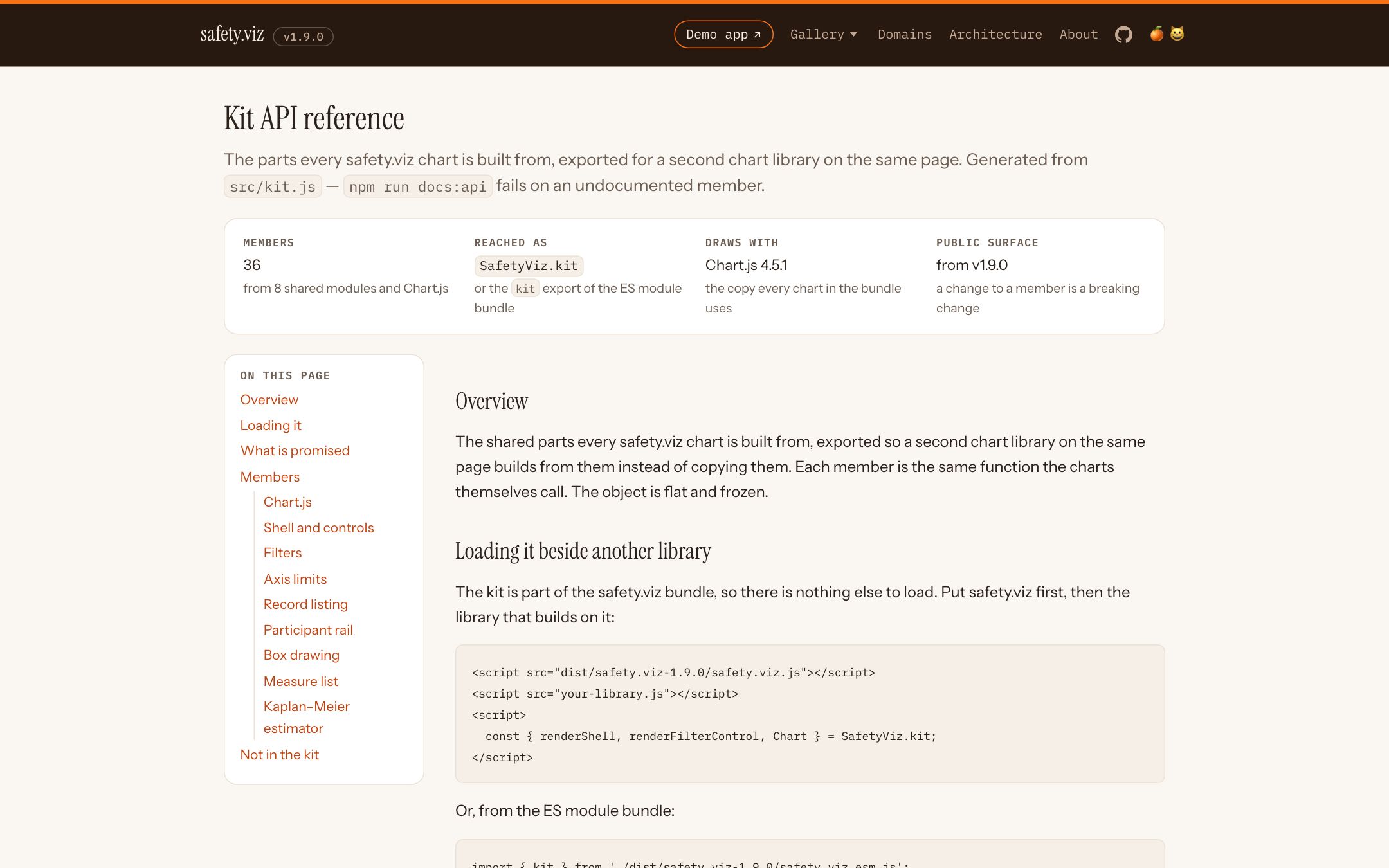Click the script tag code block

[810, 714]
